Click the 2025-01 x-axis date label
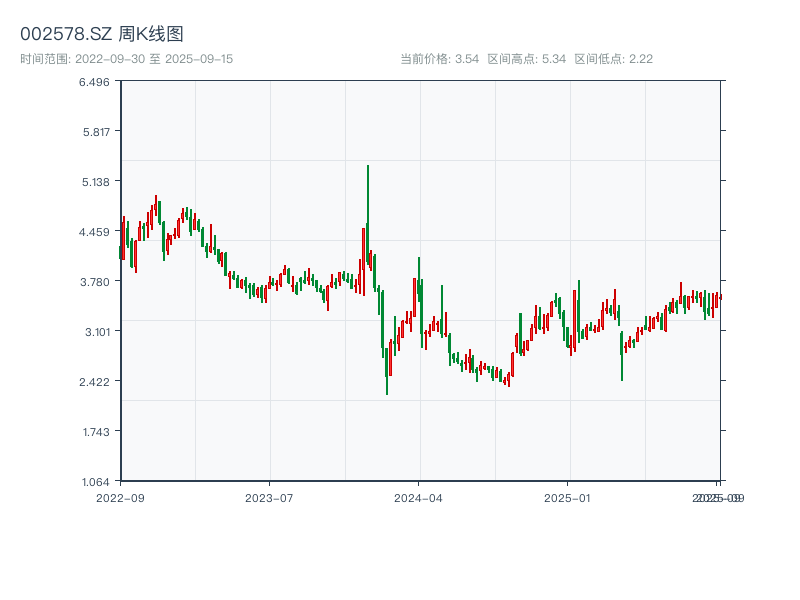 point(569,497)
